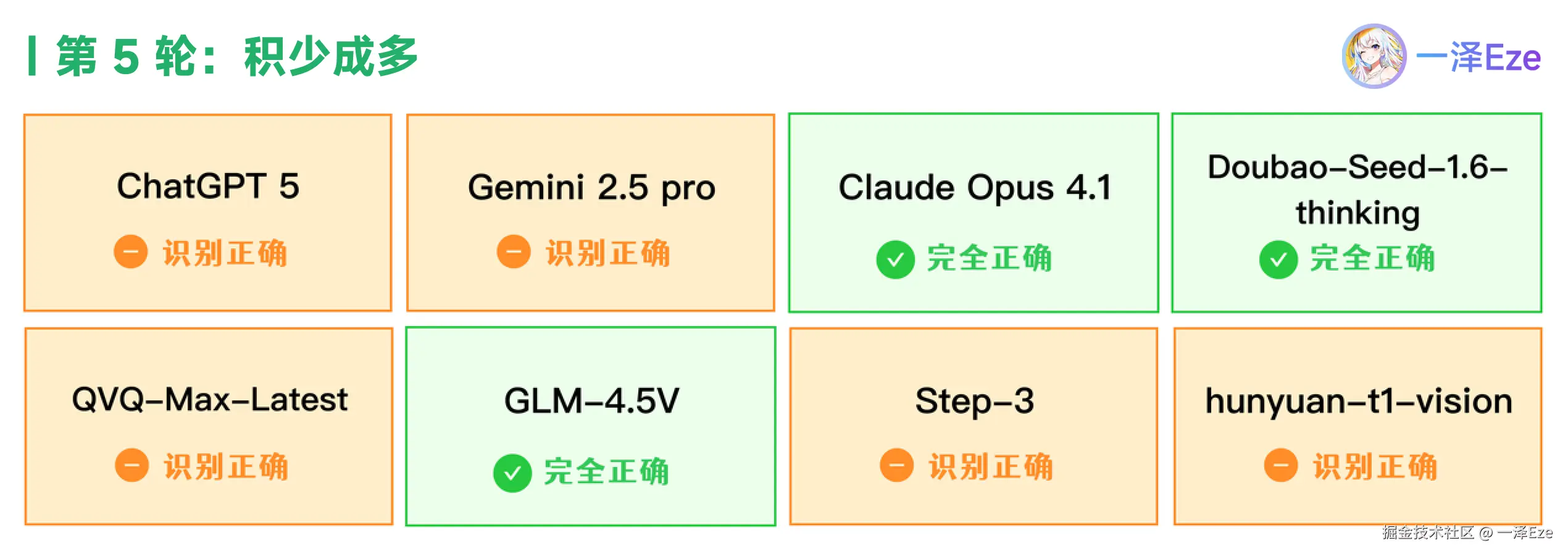
Task: Click the orange minus icon under Gemini 2.5 pro
Action: click(x=514, y=252)
